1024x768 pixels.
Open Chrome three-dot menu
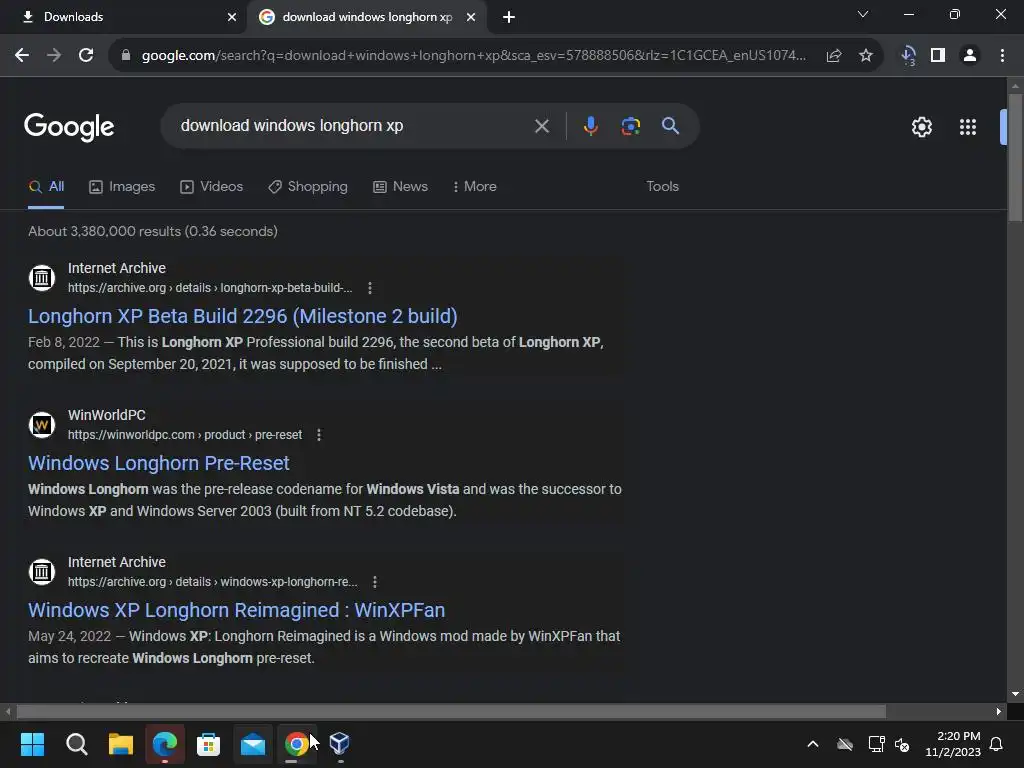pos(1002,56)
